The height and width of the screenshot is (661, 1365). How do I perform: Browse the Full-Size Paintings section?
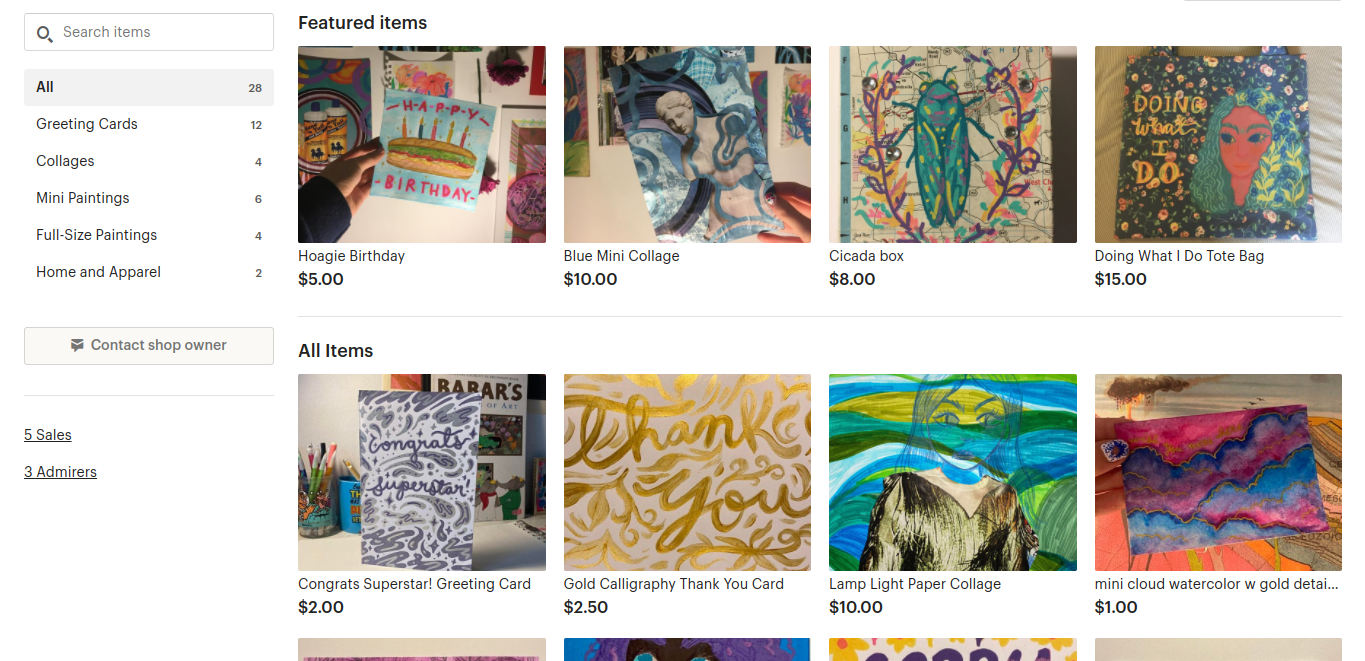[x=97, y=235]
